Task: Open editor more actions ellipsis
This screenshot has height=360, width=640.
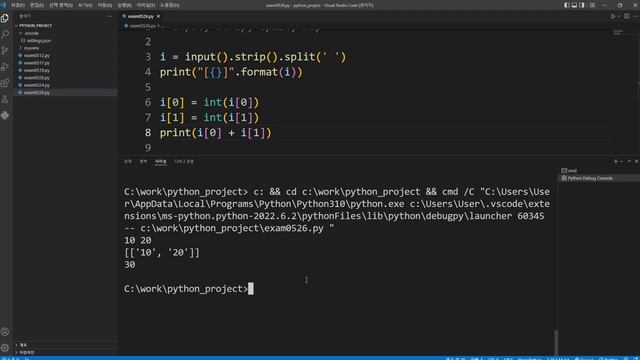Action: (x=635, y=16)
